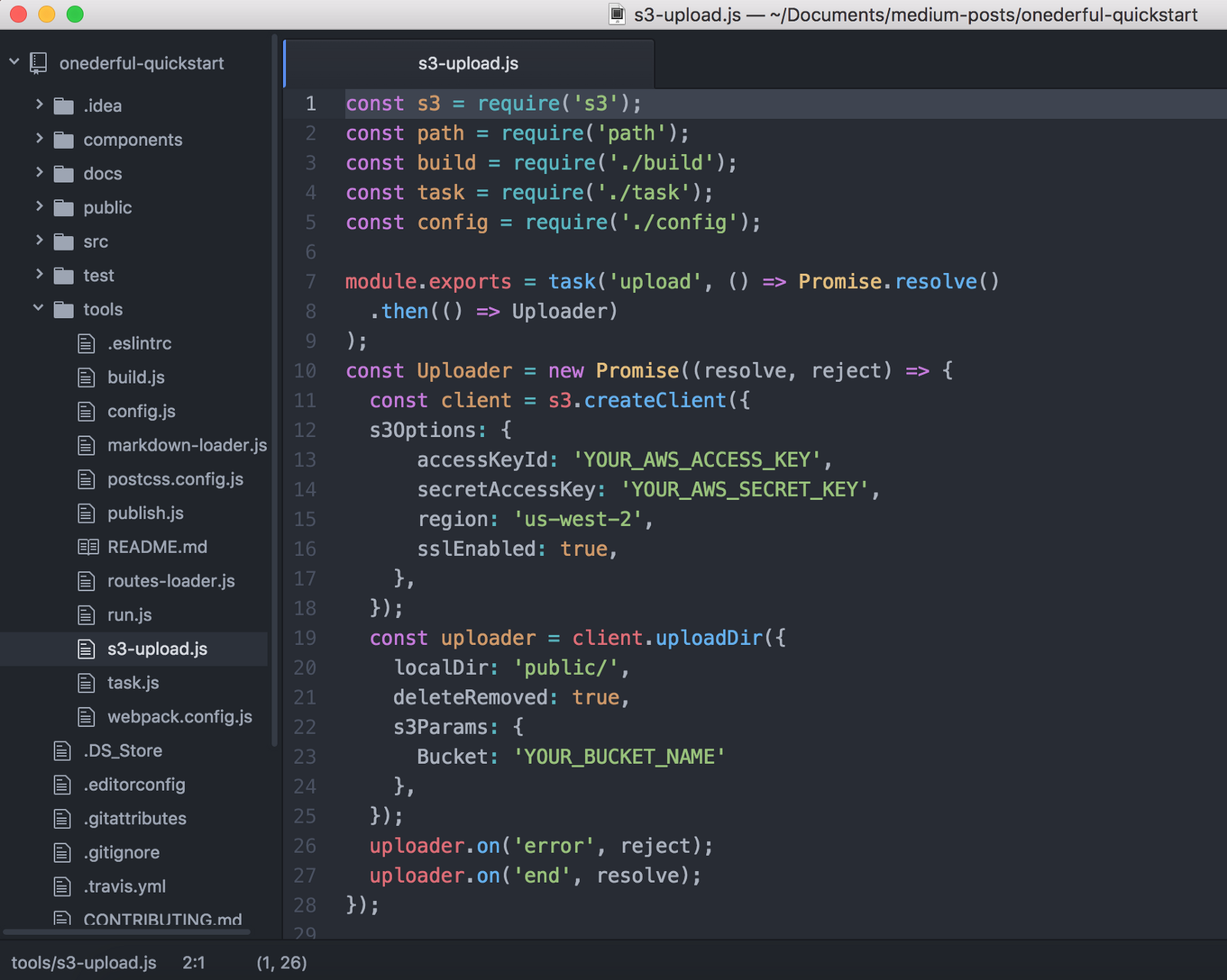1227x980 pixels.
Task: Open build.js from the tree
Action: [x=136, y=377]
